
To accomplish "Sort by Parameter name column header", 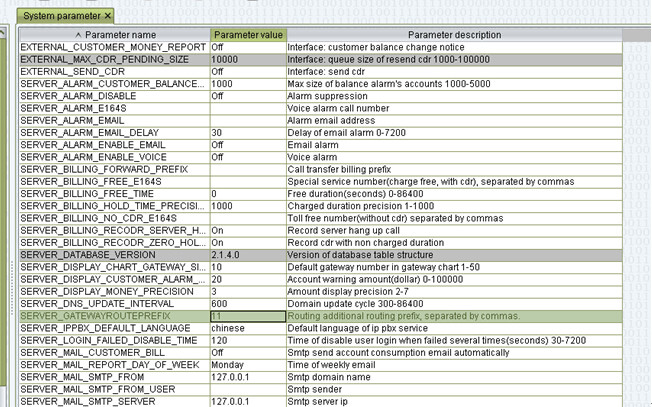I will (x=114, y=35).
